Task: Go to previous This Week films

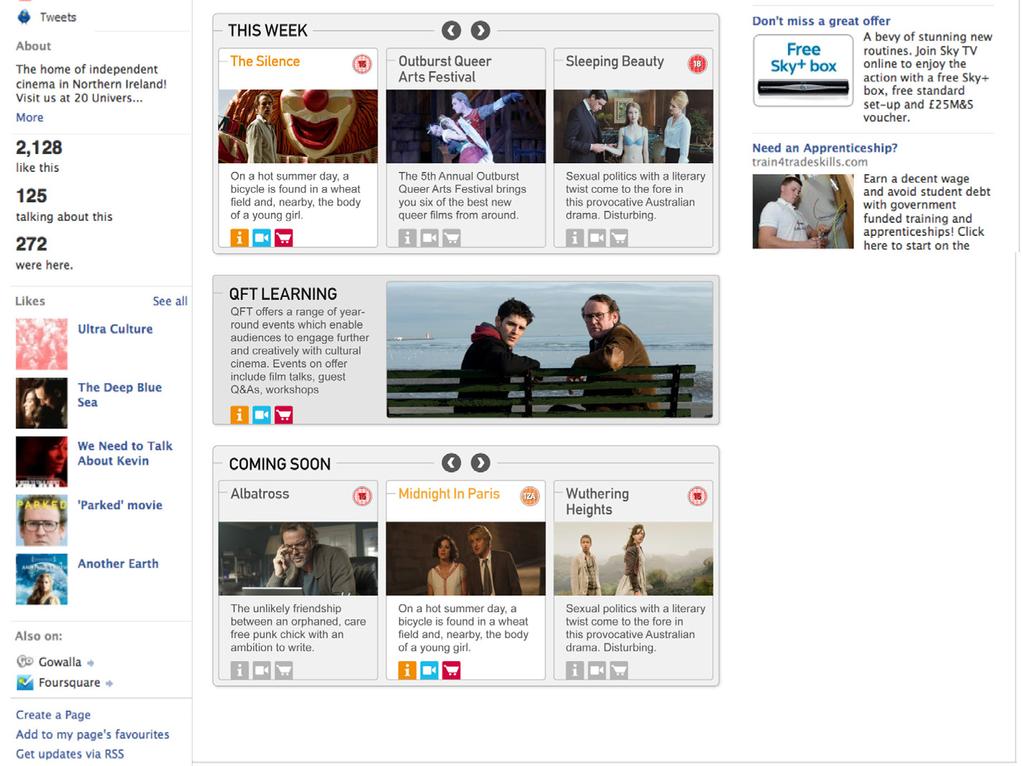Action: point(451,30)
